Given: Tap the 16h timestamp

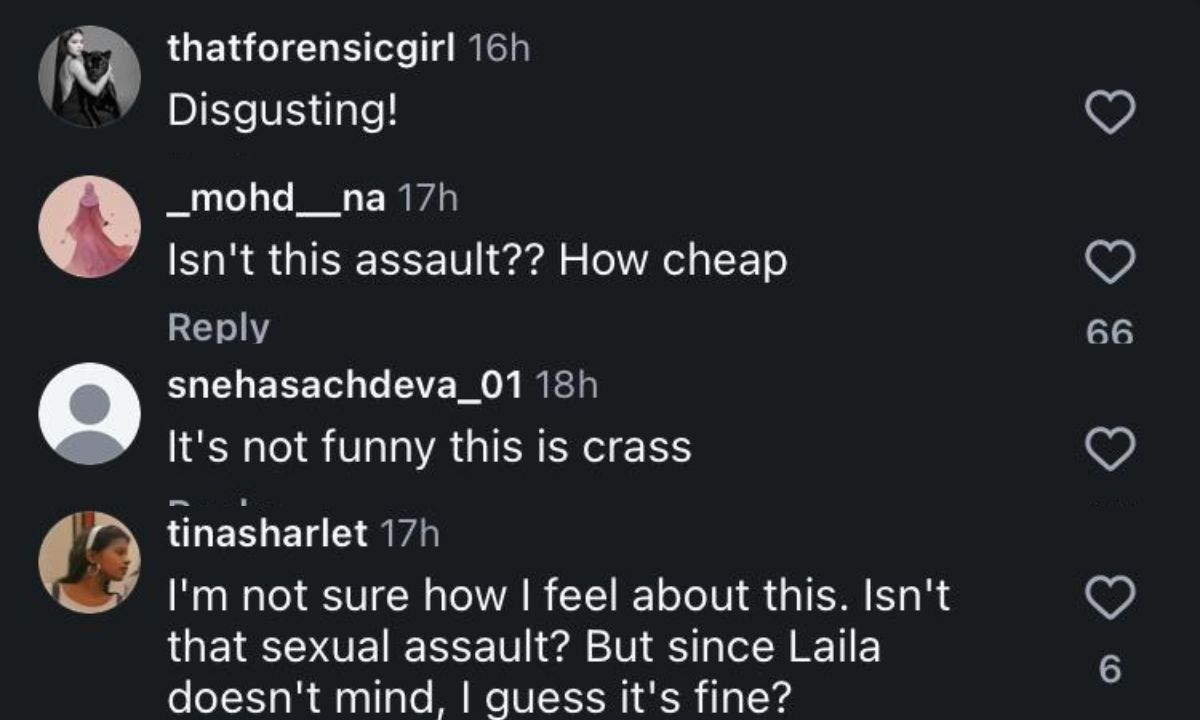Looking at the screenshot, I should pos(499,50).
